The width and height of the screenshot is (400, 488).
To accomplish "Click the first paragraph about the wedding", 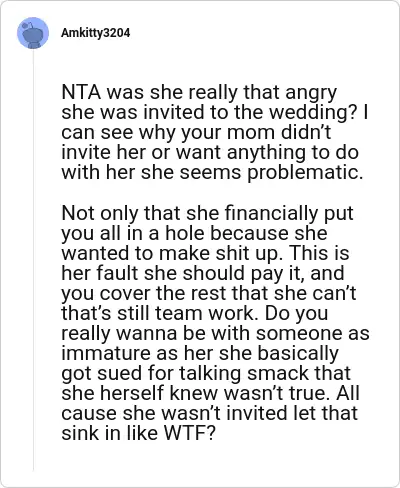I will tap(215, 132).
